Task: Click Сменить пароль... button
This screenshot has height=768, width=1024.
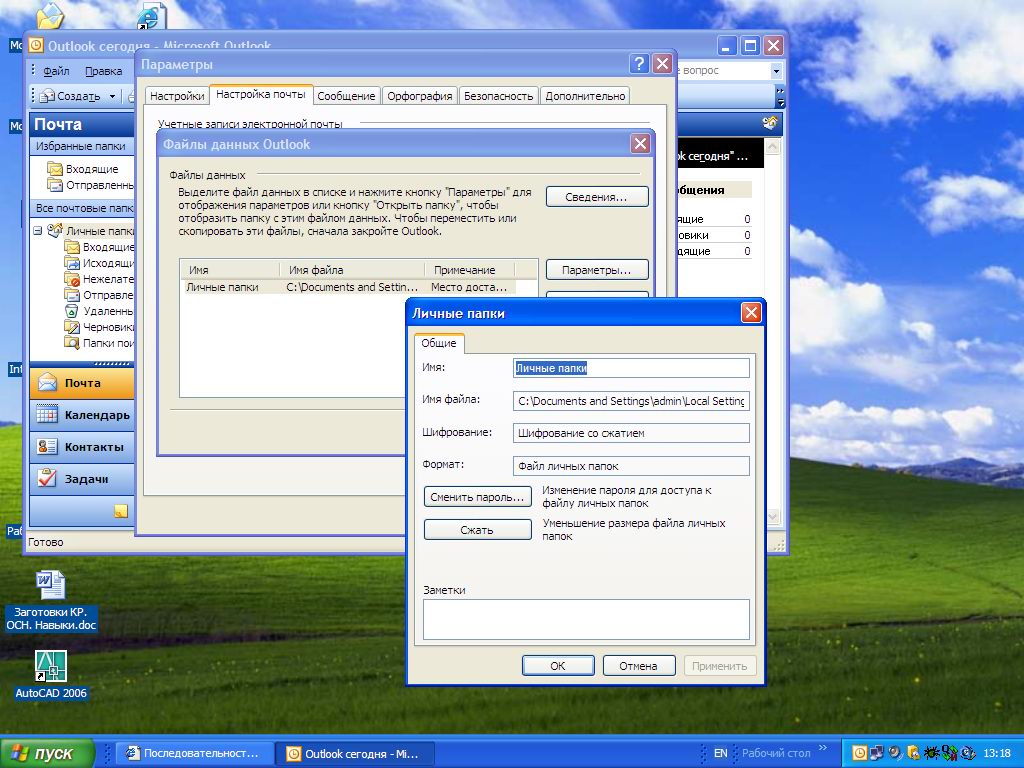Action: [477, 497]
